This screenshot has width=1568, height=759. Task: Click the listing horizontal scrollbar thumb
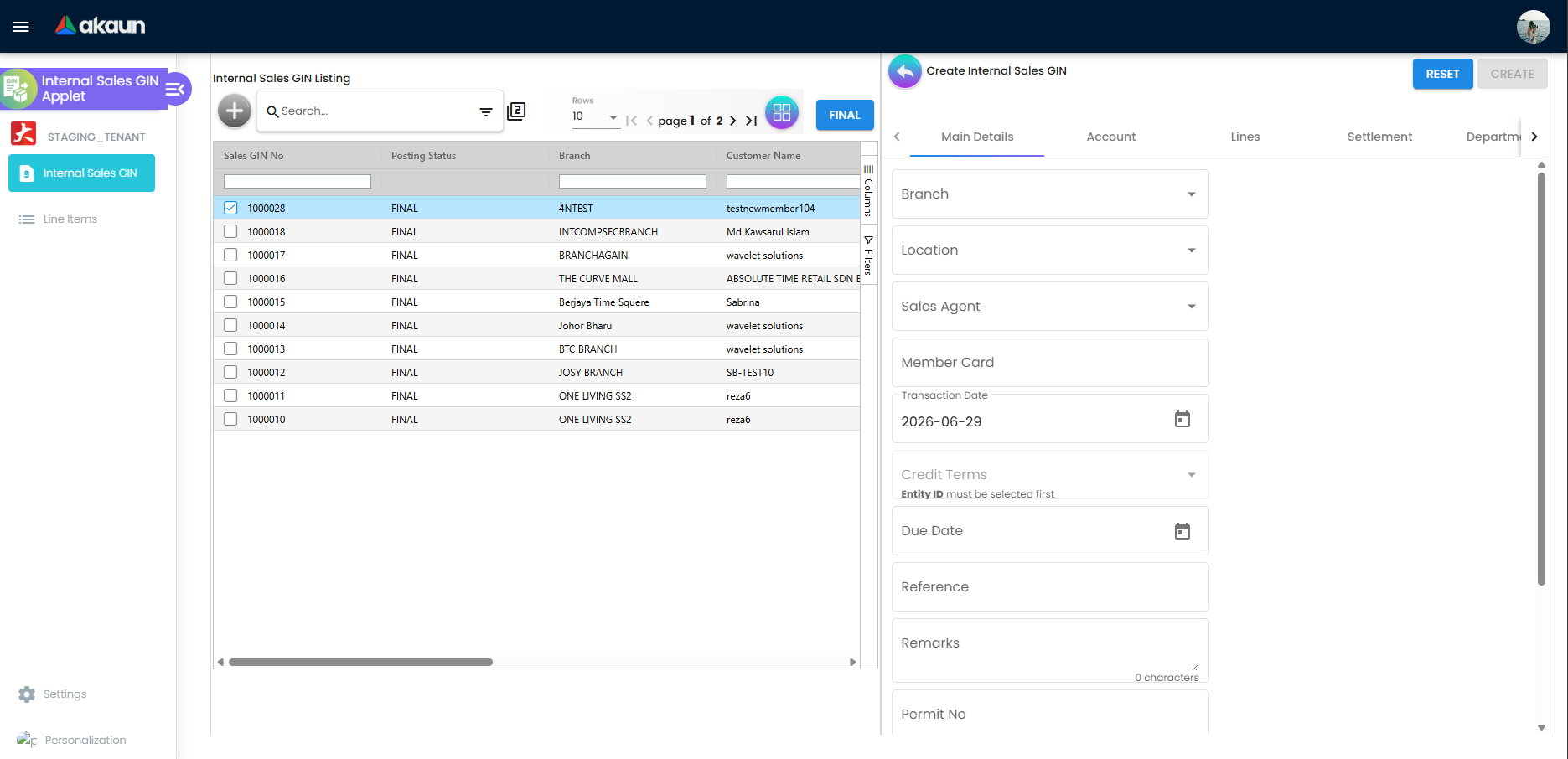(x=360, y=662)
